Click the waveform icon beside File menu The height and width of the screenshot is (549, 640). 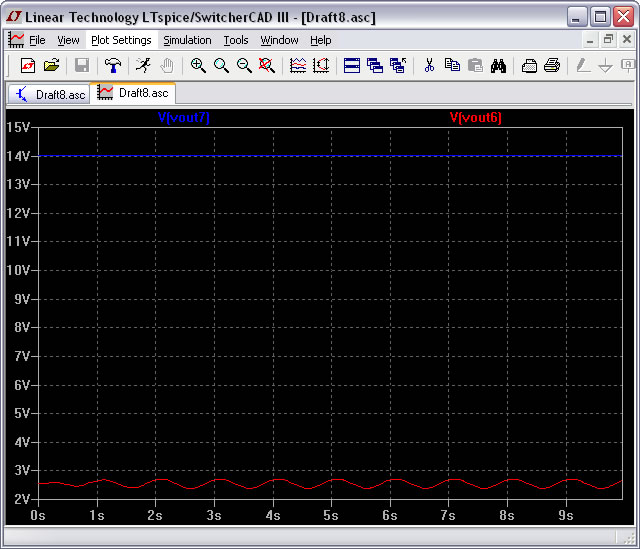click(x=16, y=40)
